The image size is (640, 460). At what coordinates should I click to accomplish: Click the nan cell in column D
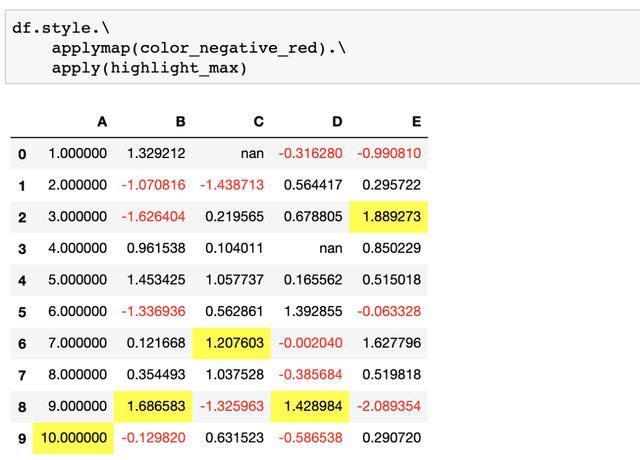331,248
